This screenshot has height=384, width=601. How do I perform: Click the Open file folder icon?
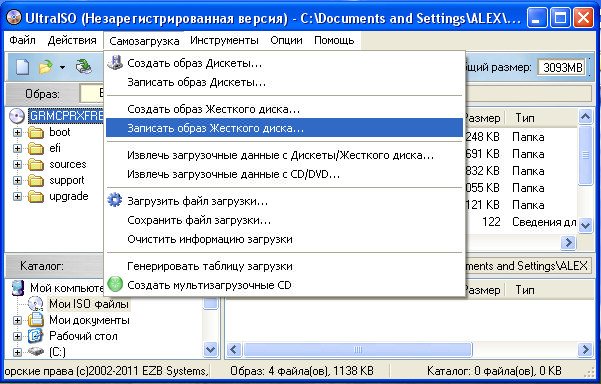pyautogui.click(x=46, y=67)
